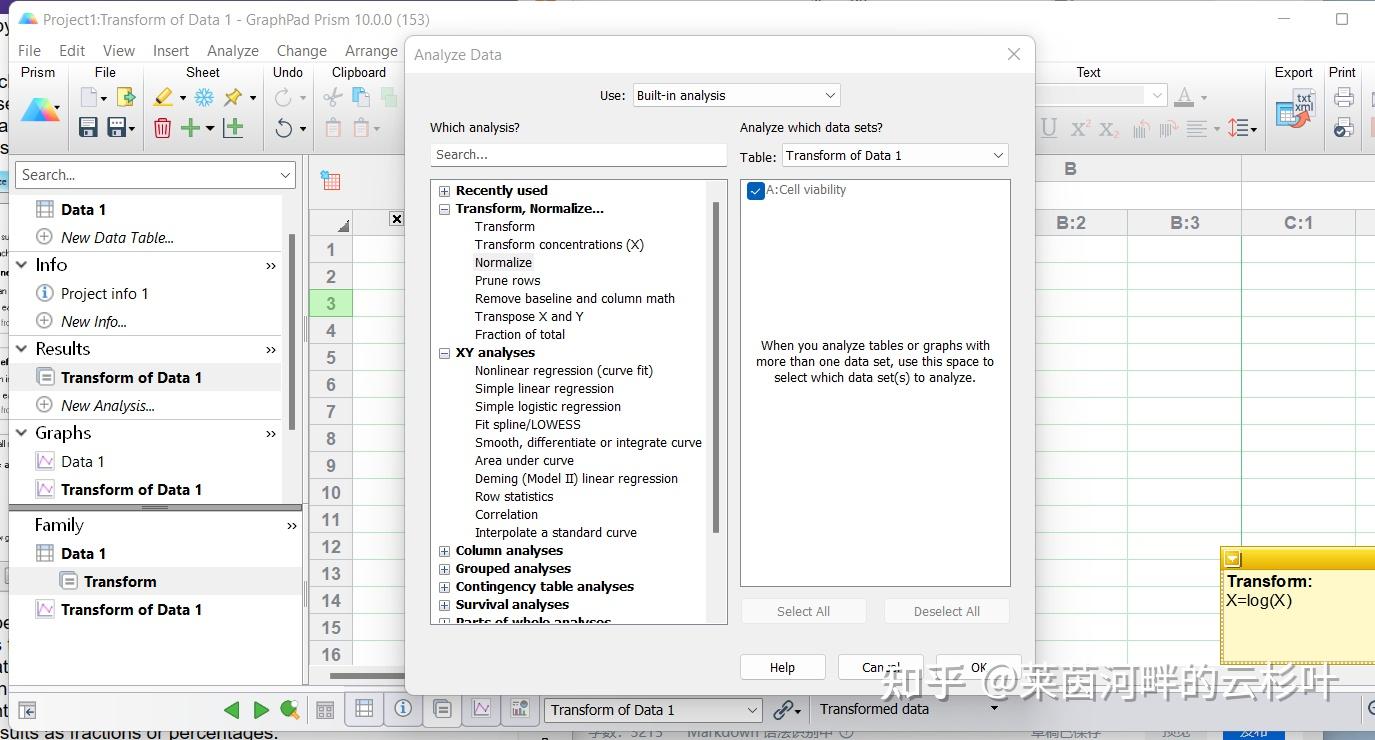Image resolution: width=1375 pixels, height=740 pixels.
Task: Expand the Contingency table analyses group
Action: pyautogui.click(x=444, y=587)
